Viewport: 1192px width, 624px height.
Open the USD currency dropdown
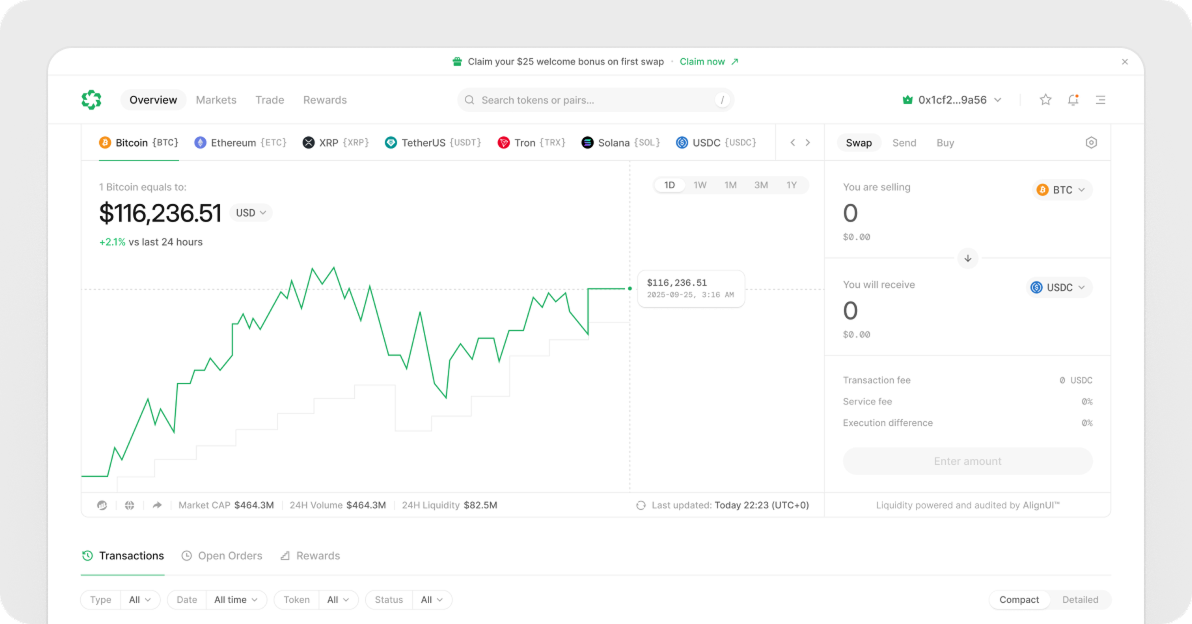click(x=251, y=213)
